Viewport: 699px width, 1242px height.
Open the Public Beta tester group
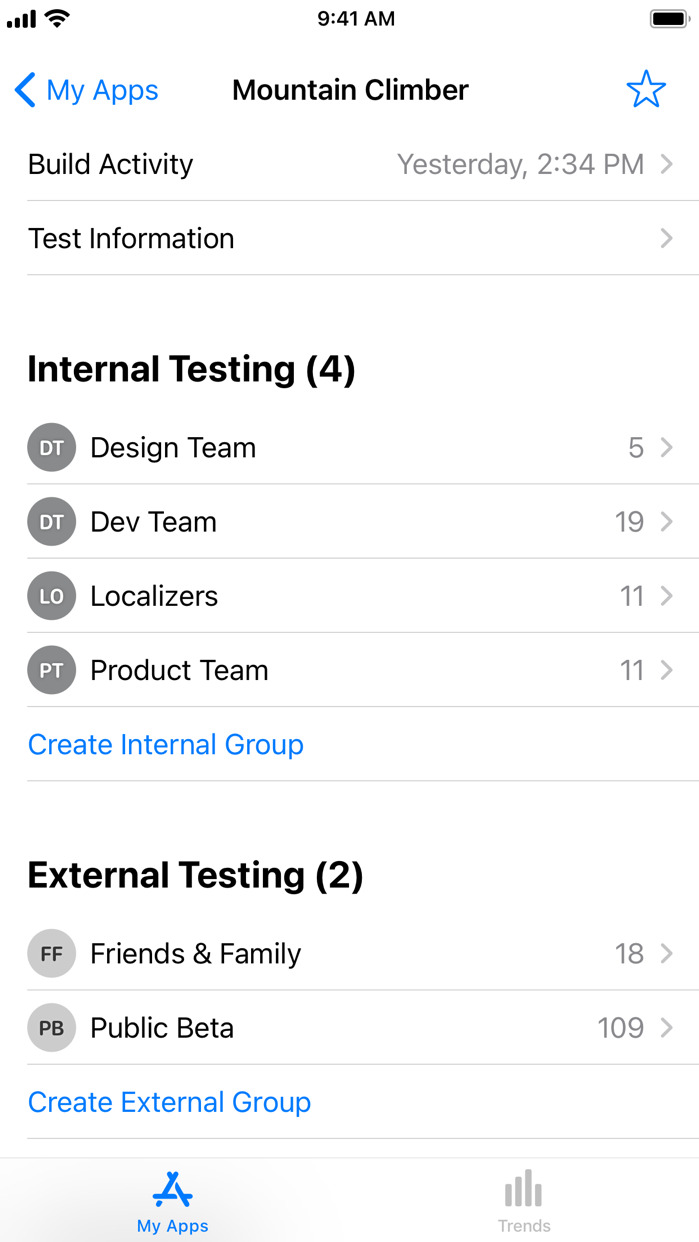click(x=350, y=1028)
